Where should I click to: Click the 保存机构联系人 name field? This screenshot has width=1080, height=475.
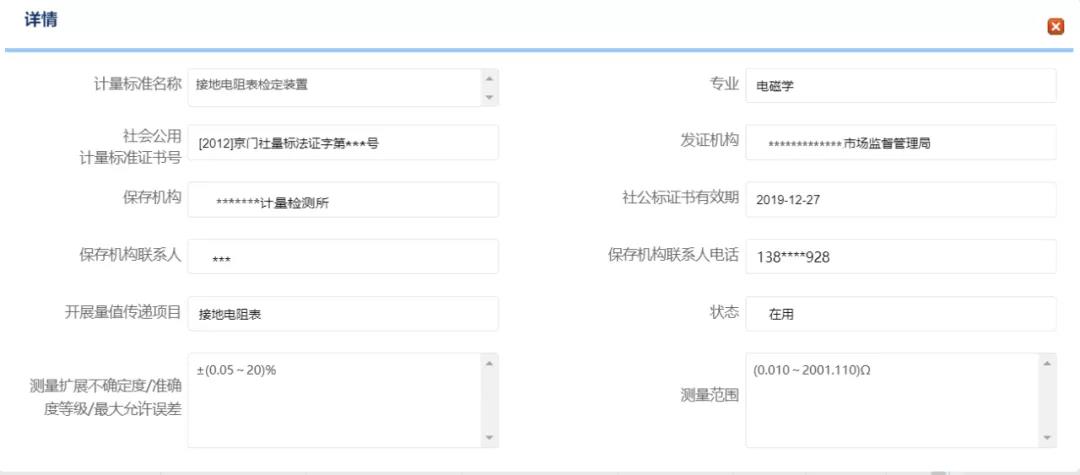coord(342,256)
